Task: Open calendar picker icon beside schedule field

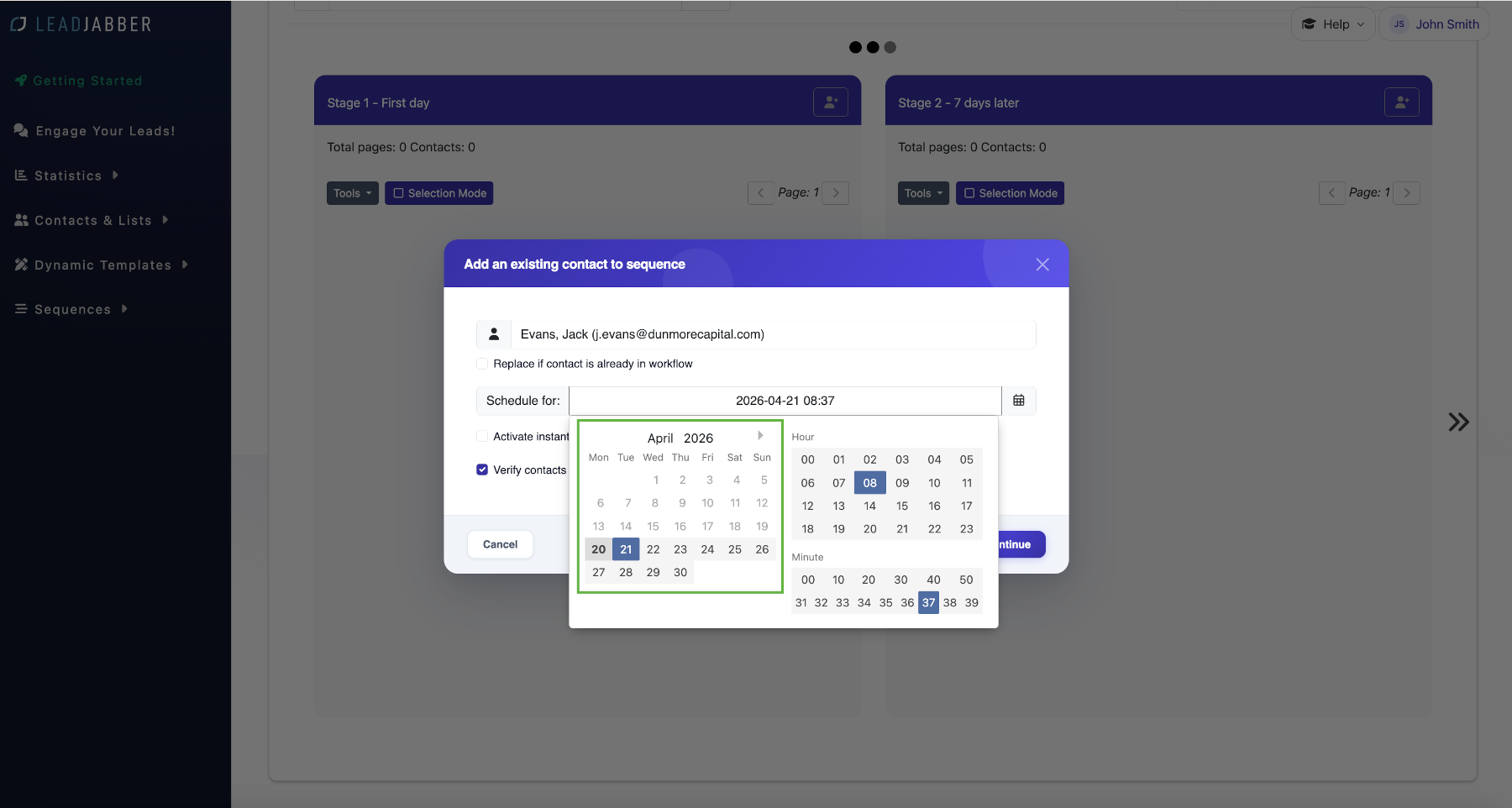Action: pyautogui.click(x=1019, y=401)
